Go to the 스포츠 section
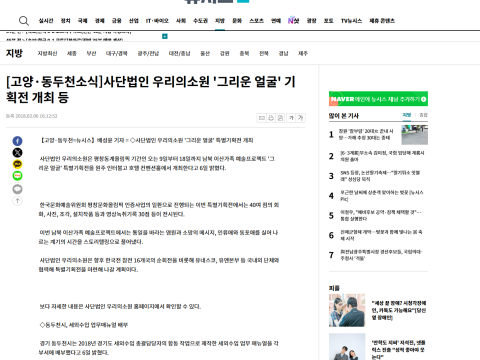The height and width of the screenshot is (360, 480). point(256,21)
